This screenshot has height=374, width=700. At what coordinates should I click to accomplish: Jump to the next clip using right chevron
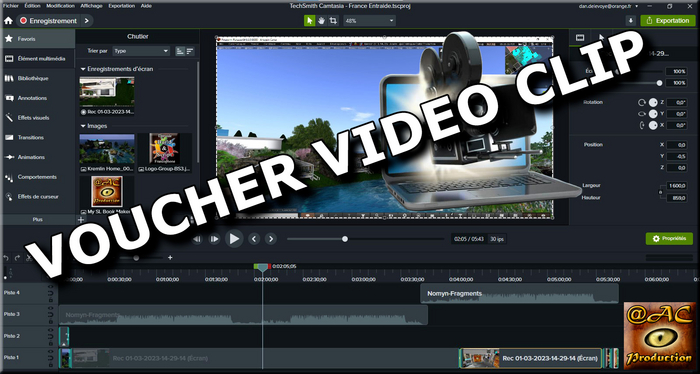point(271,239)
